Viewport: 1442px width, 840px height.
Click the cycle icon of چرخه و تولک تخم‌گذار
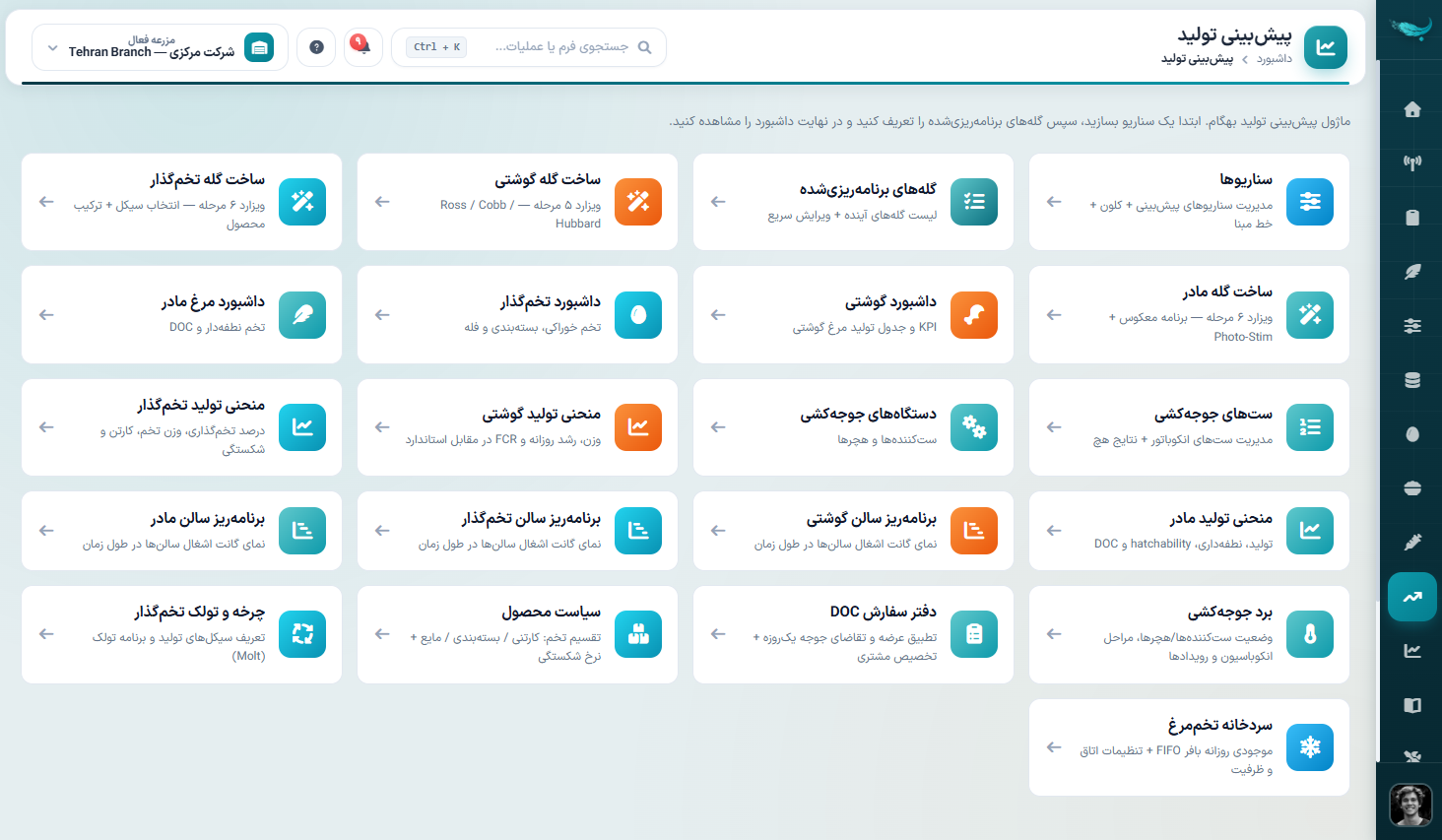(x=302, y=634)
